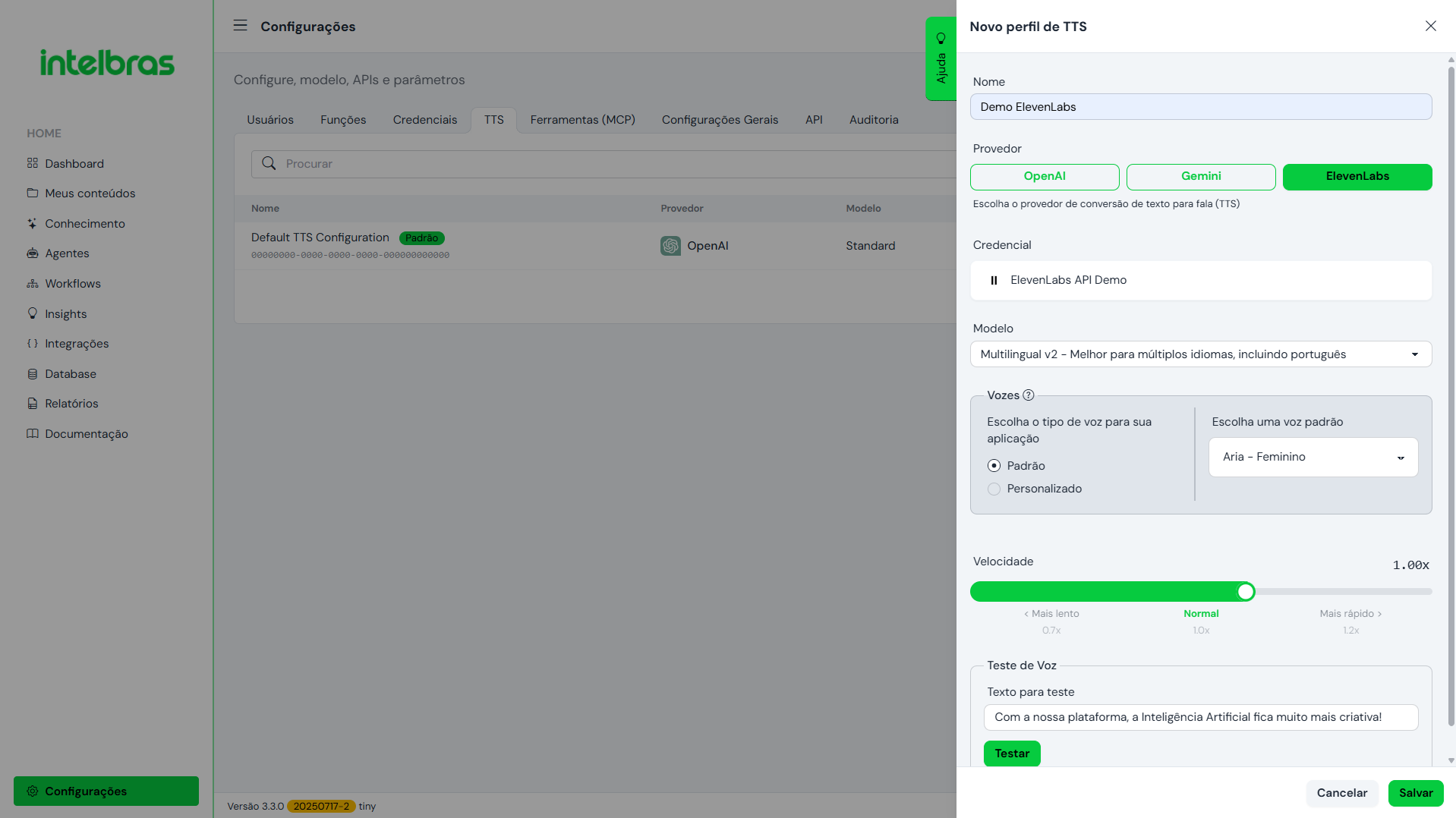The height and width of the screenshot is (818, 1456).
Task: Choose Gemini as provider
Action: pyautogui.click(x=1201, y=177)
